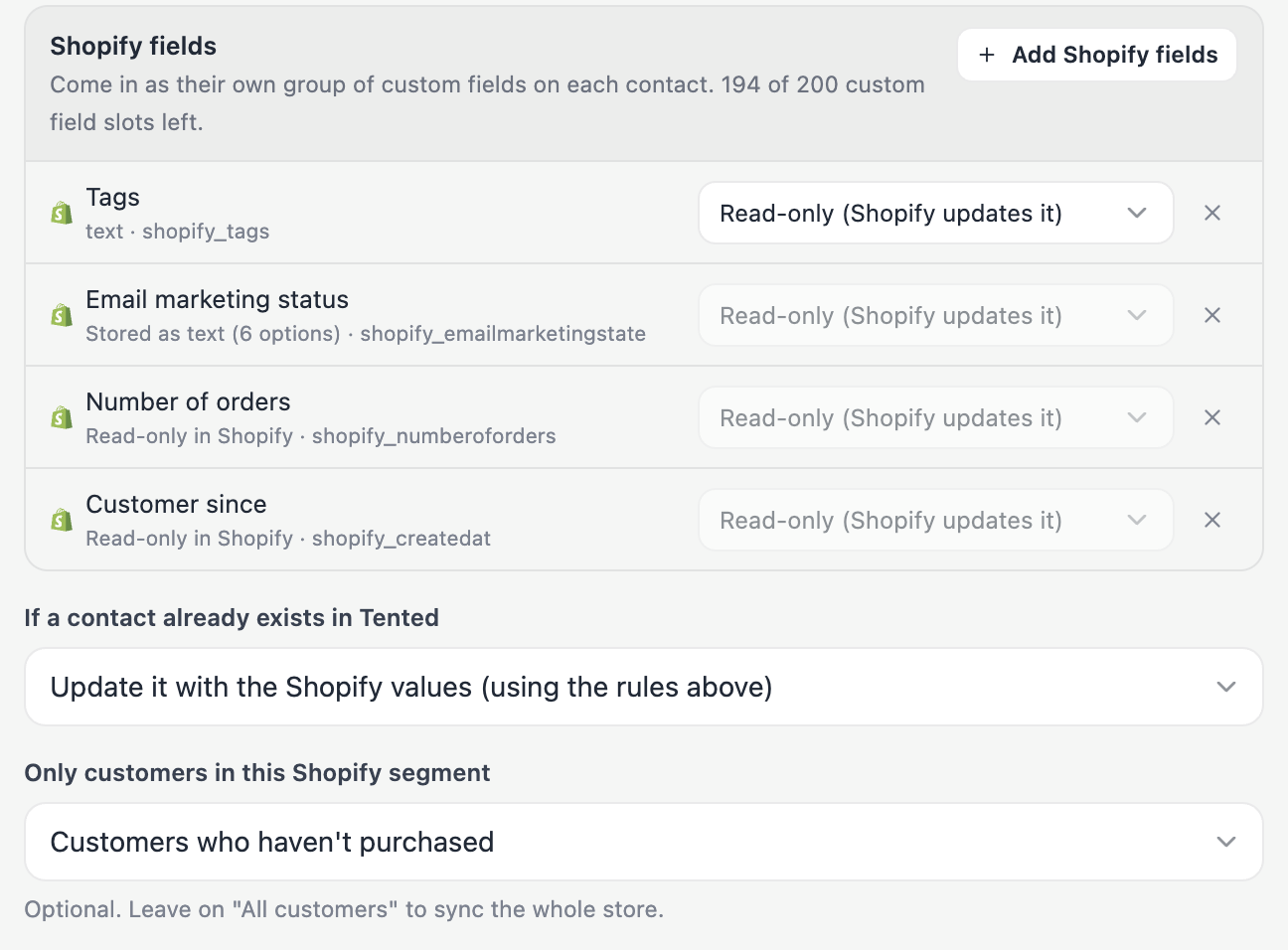1288x950 pixels.
Task: Remove the Customer since field
Action: [1212, 520]
